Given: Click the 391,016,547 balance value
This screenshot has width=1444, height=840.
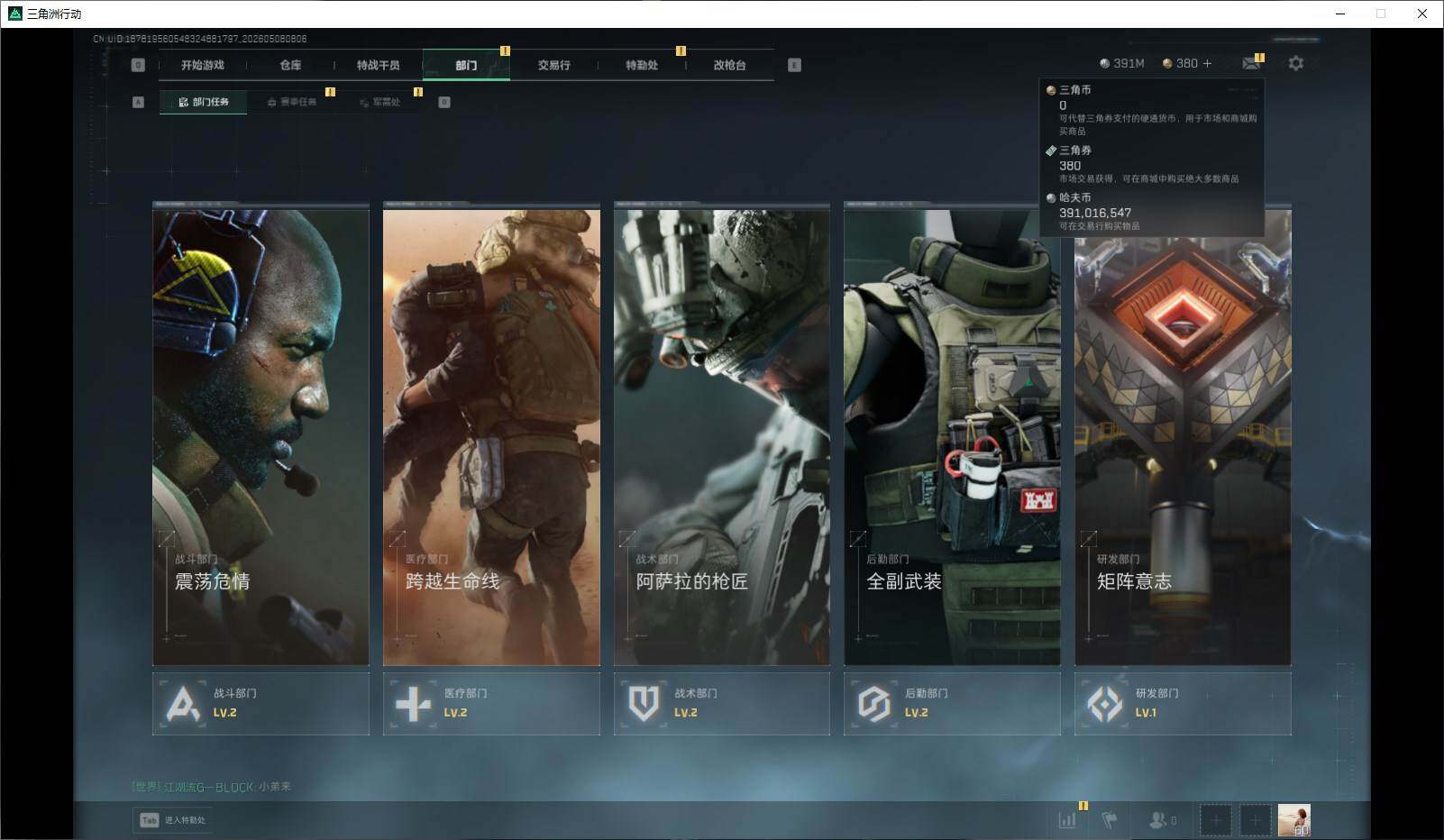Looking at the screenshot, I should (1095, 213).
